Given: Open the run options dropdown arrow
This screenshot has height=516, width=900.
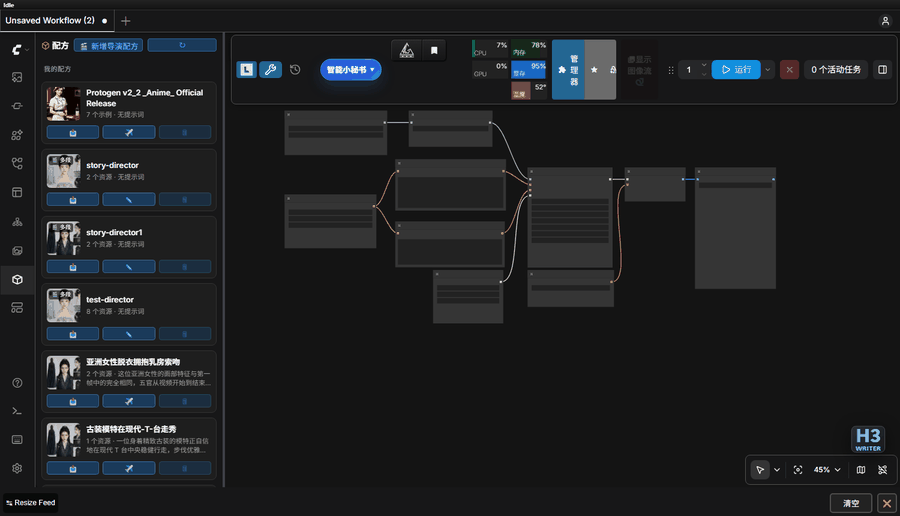Looking at the screenshot, I should tap(768, 69).
